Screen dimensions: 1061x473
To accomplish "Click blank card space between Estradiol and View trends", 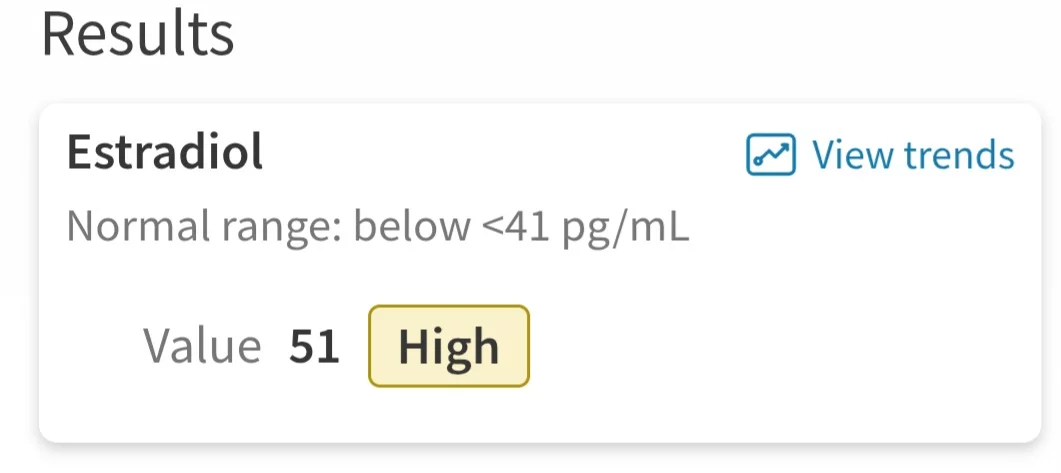I will coord(500,153).
